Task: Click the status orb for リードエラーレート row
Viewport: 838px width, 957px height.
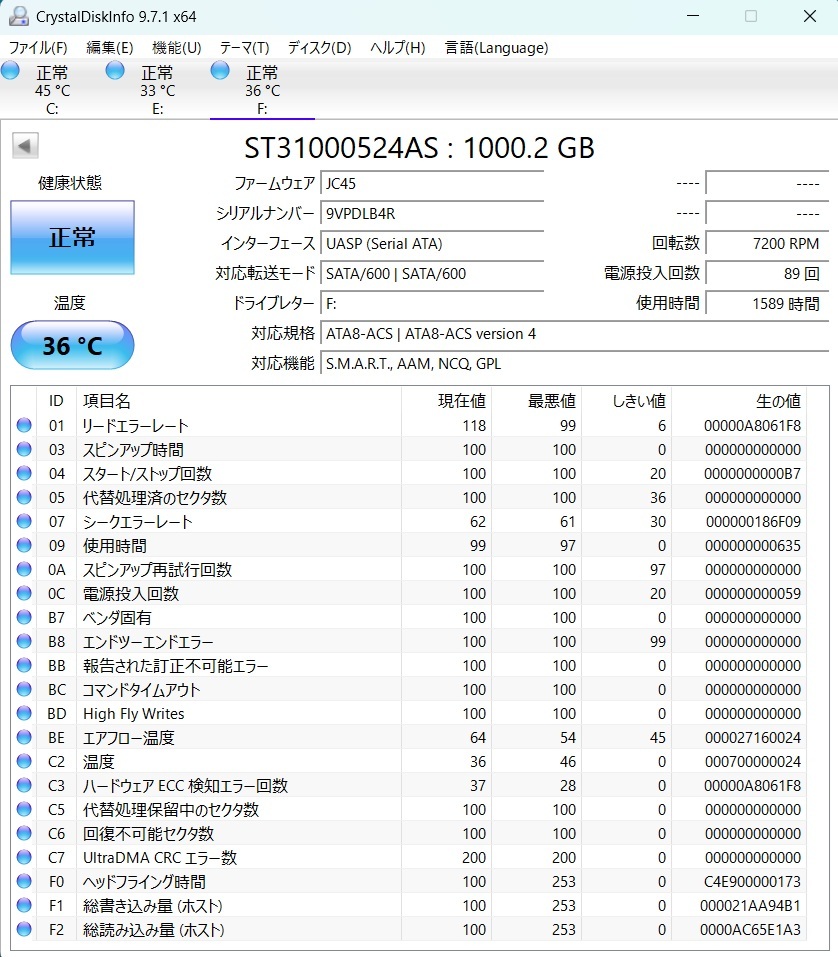Action: tap(24, 426)
